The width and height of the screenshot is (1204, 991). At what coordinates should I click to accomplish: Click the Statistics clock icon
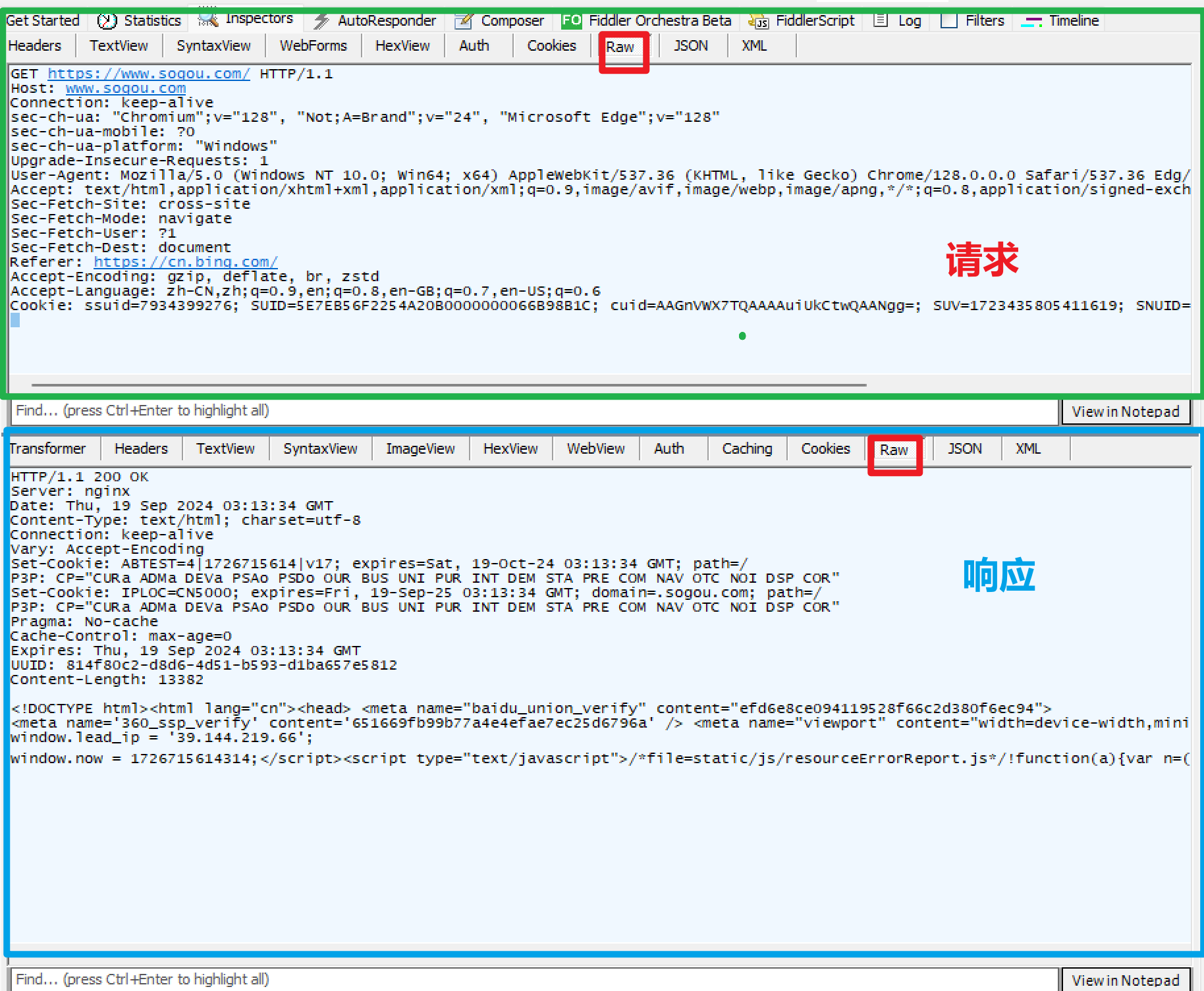[x=107, y=21]
